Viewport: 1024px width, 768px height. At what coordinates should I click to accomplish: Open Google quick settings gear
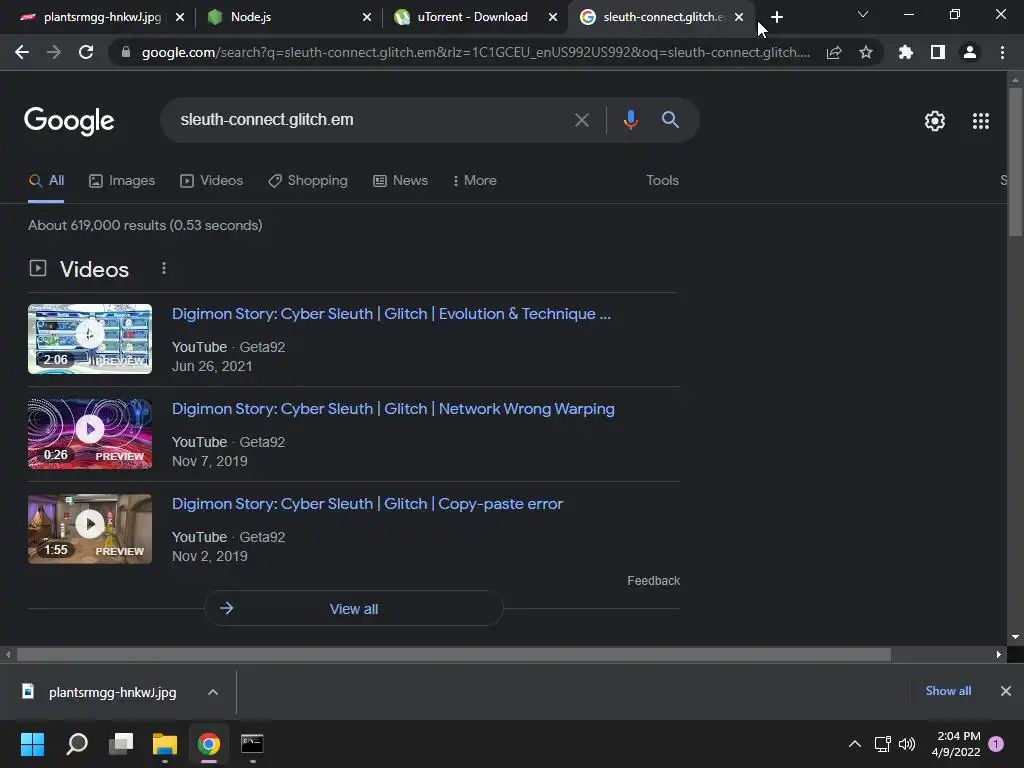pyautogui.click(x=935, y=121)
